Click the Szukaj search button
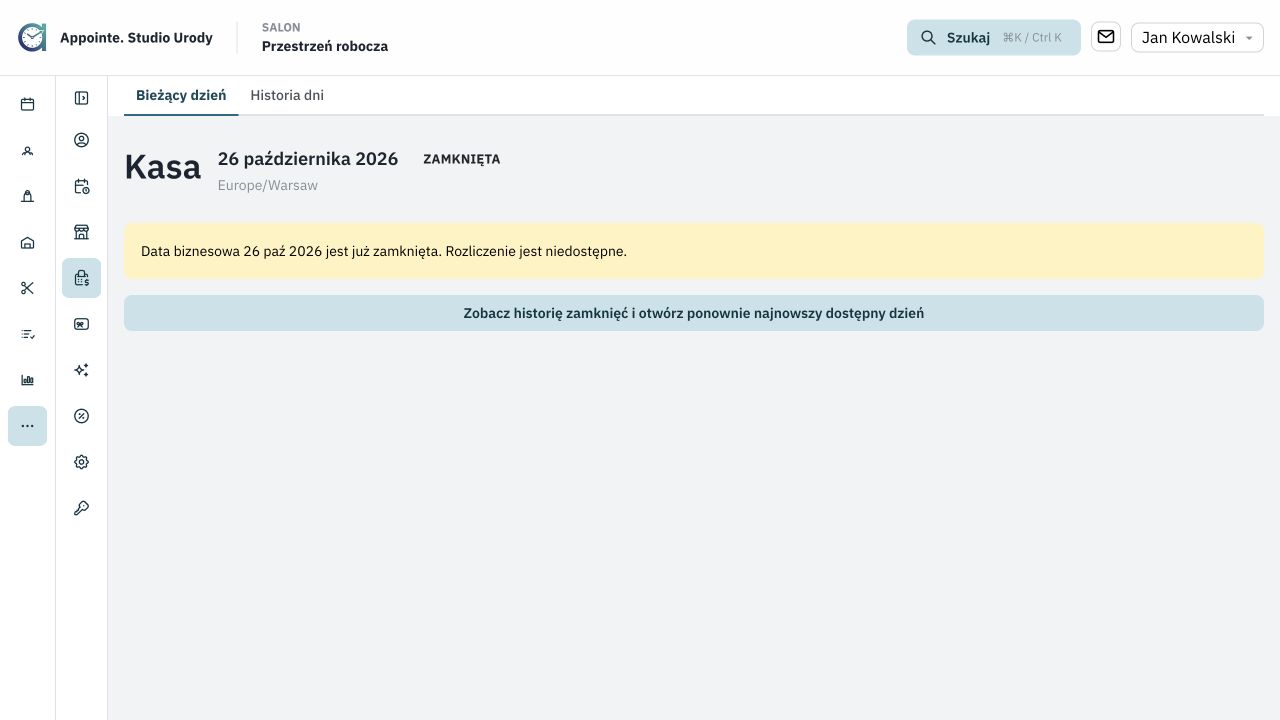This screenshot has height=720, width=1280. (x=994, y=38)
